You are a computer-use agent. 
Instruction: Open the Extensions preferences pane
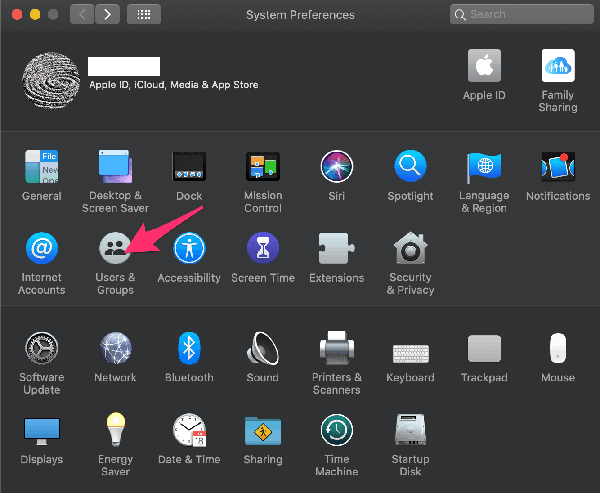pos(337,248)
